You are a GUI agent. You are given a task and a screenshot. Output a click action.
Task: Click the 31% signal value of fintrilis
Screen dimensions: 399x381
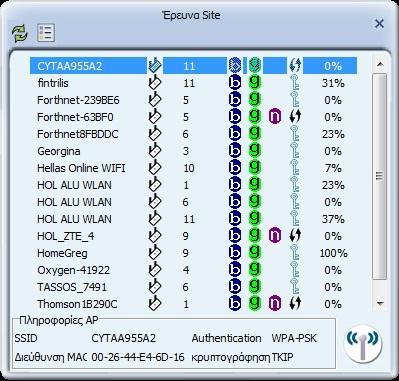[x=333, y=83]
